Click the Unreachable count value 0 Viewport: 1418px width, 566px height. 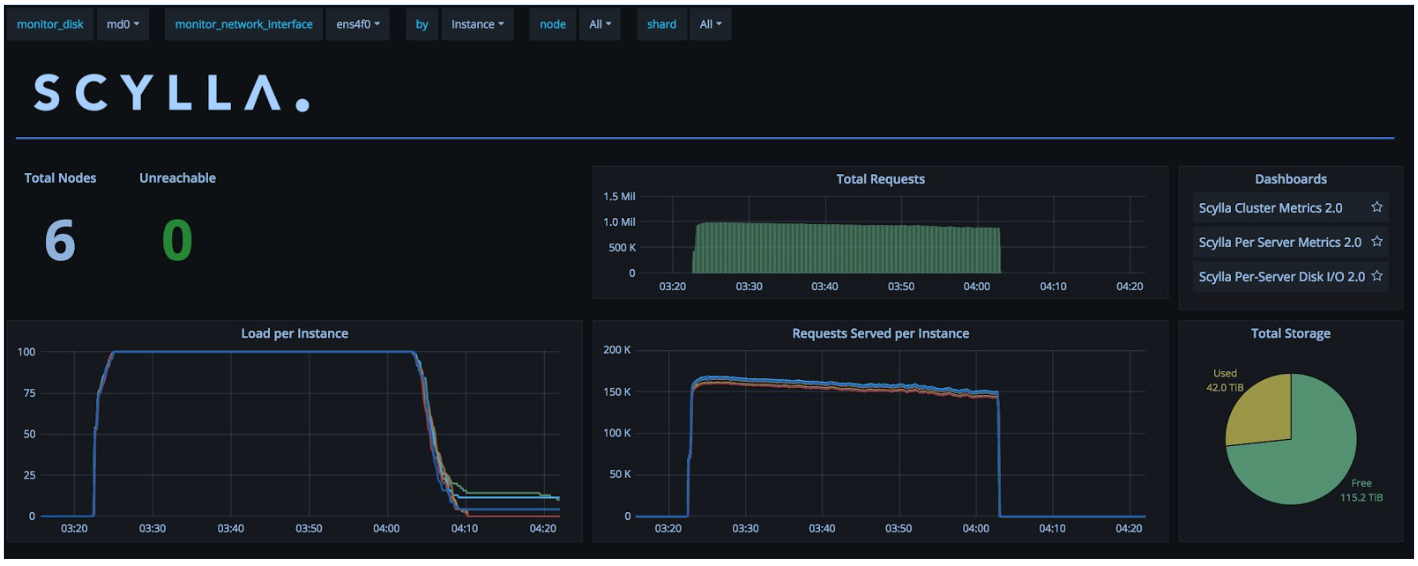(177, 241)
